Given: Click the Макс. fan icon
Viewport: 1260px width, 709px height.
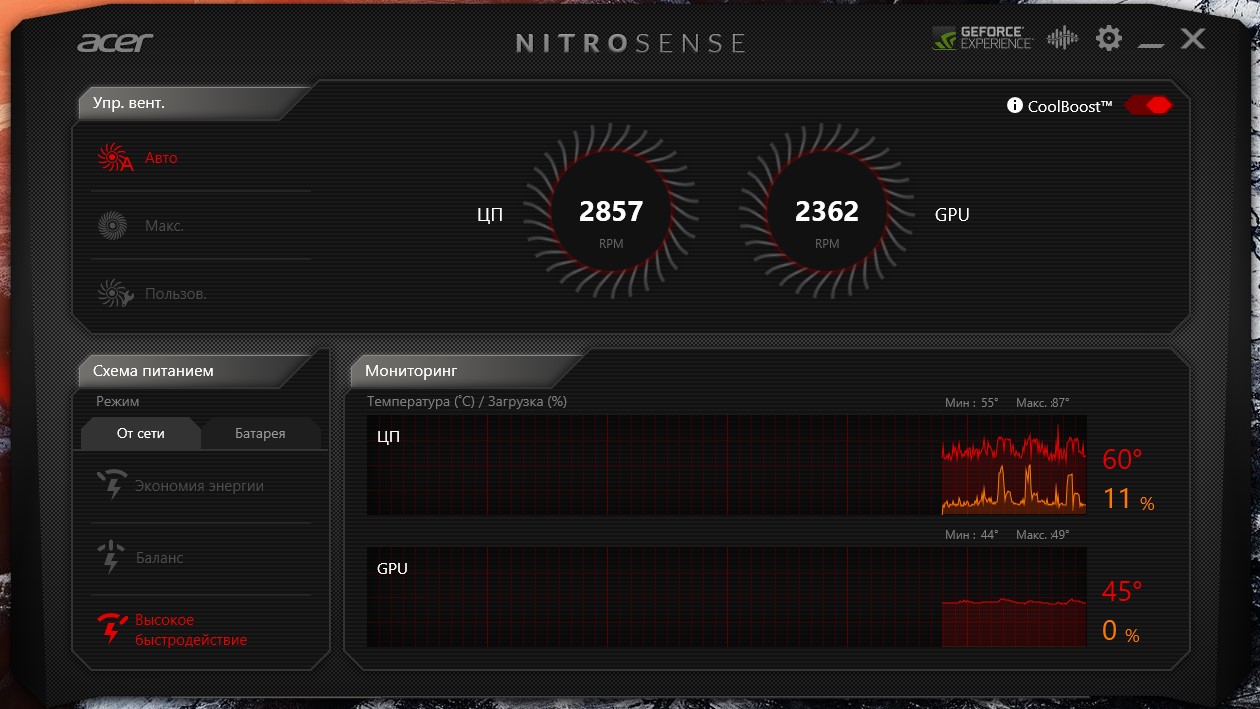Looking at the screenshot, I should [x=112, y=226].
